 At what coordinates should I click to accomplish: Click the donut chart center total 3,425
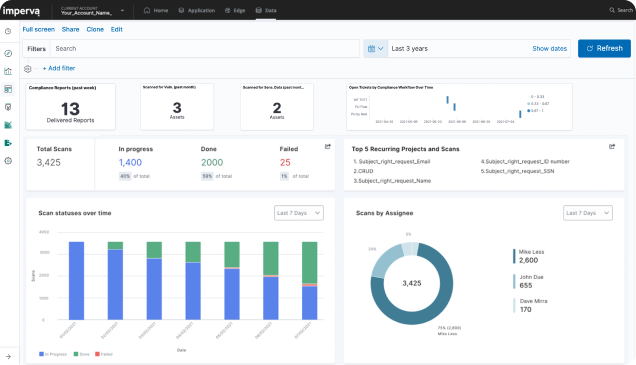412,283
